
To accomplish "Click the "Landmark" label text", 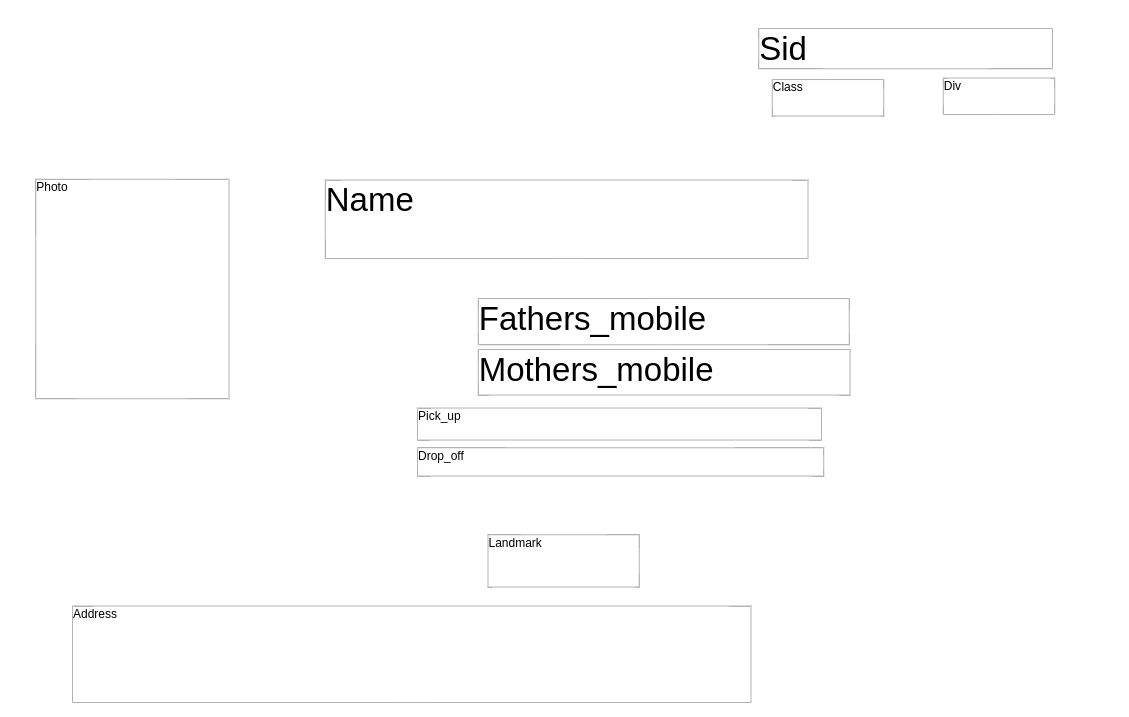I will (515, 543).
